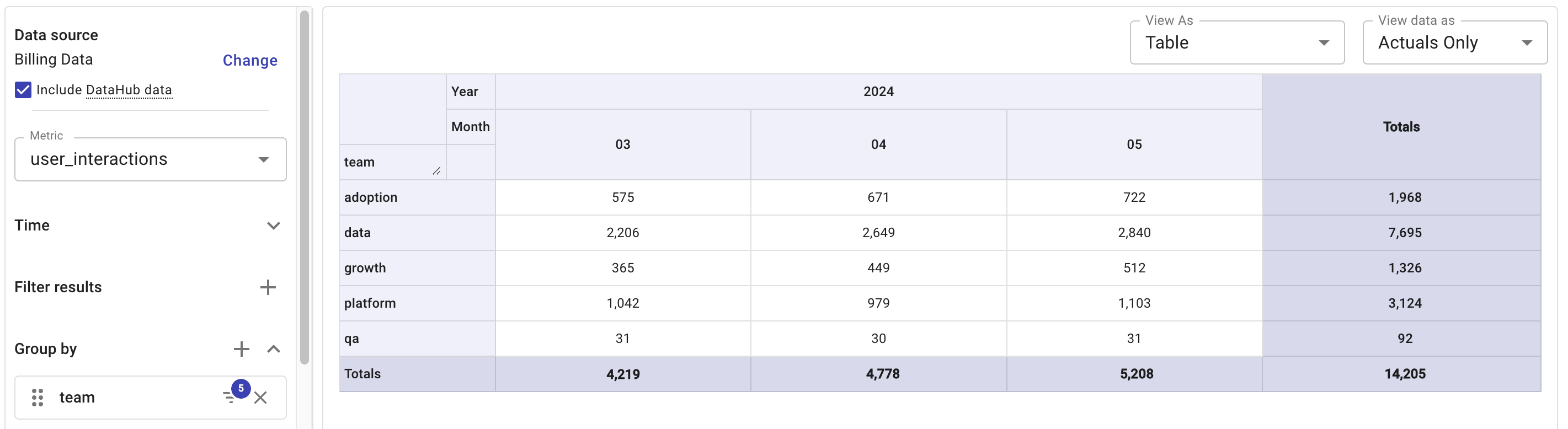Click the drag handle on team group
Image resolution: width=1568 pixels, height=429 pixels.
click(x=37, y=398)
